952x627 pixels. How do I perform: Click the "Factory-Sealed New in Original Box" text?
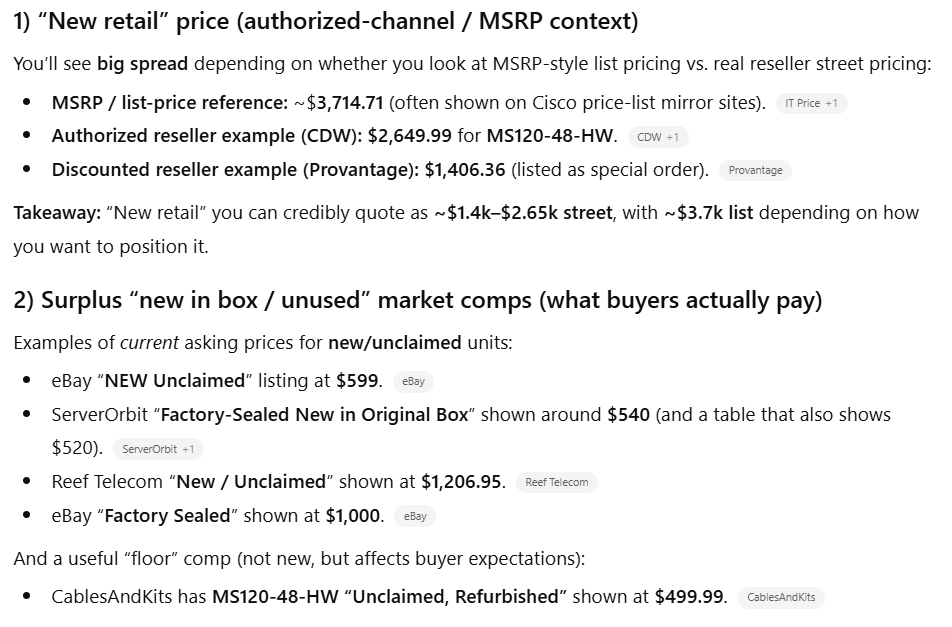click(x=314, y=414)
